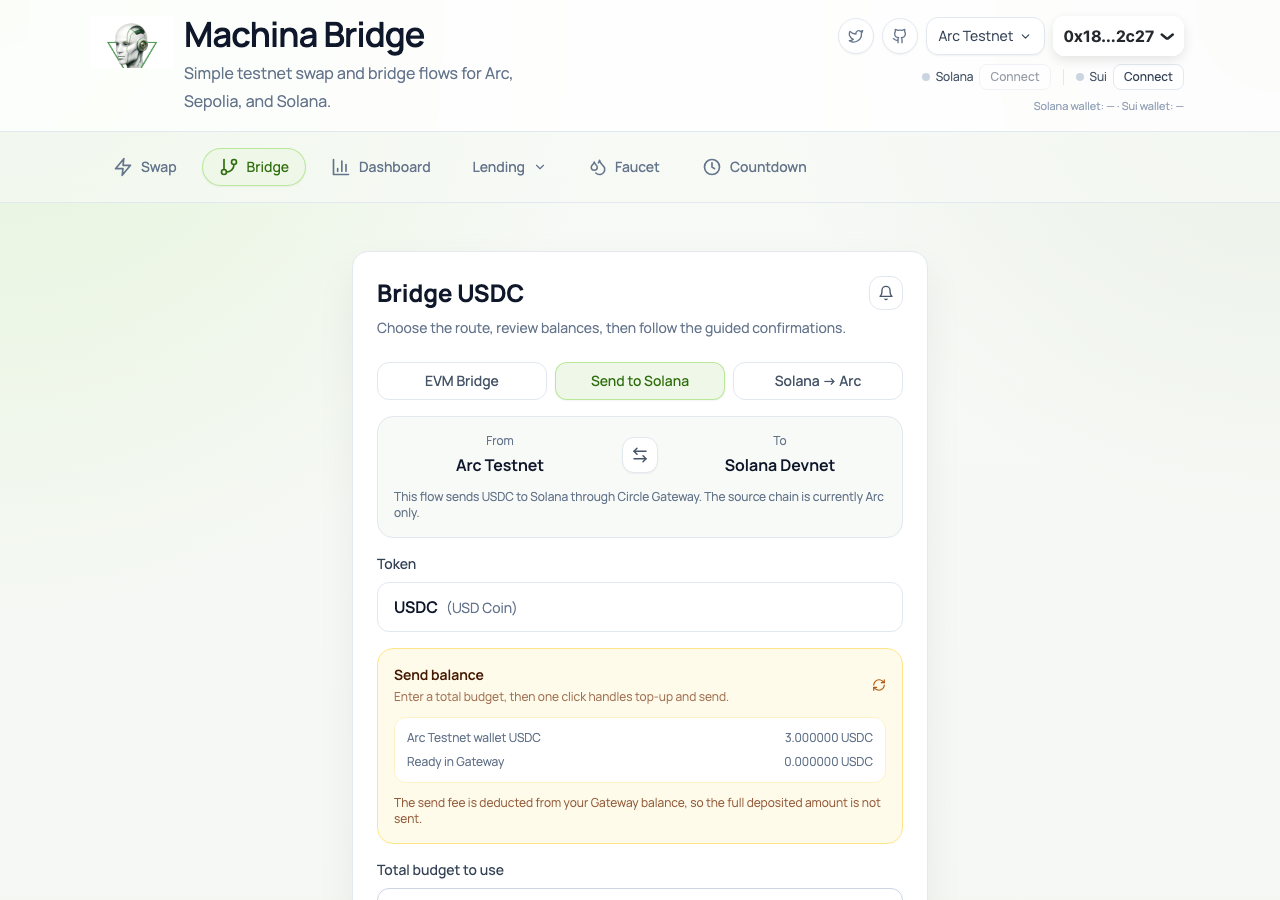Expand the Arc Testnet network dropdown
The image size is (1280, 900).
coord(985,36)
